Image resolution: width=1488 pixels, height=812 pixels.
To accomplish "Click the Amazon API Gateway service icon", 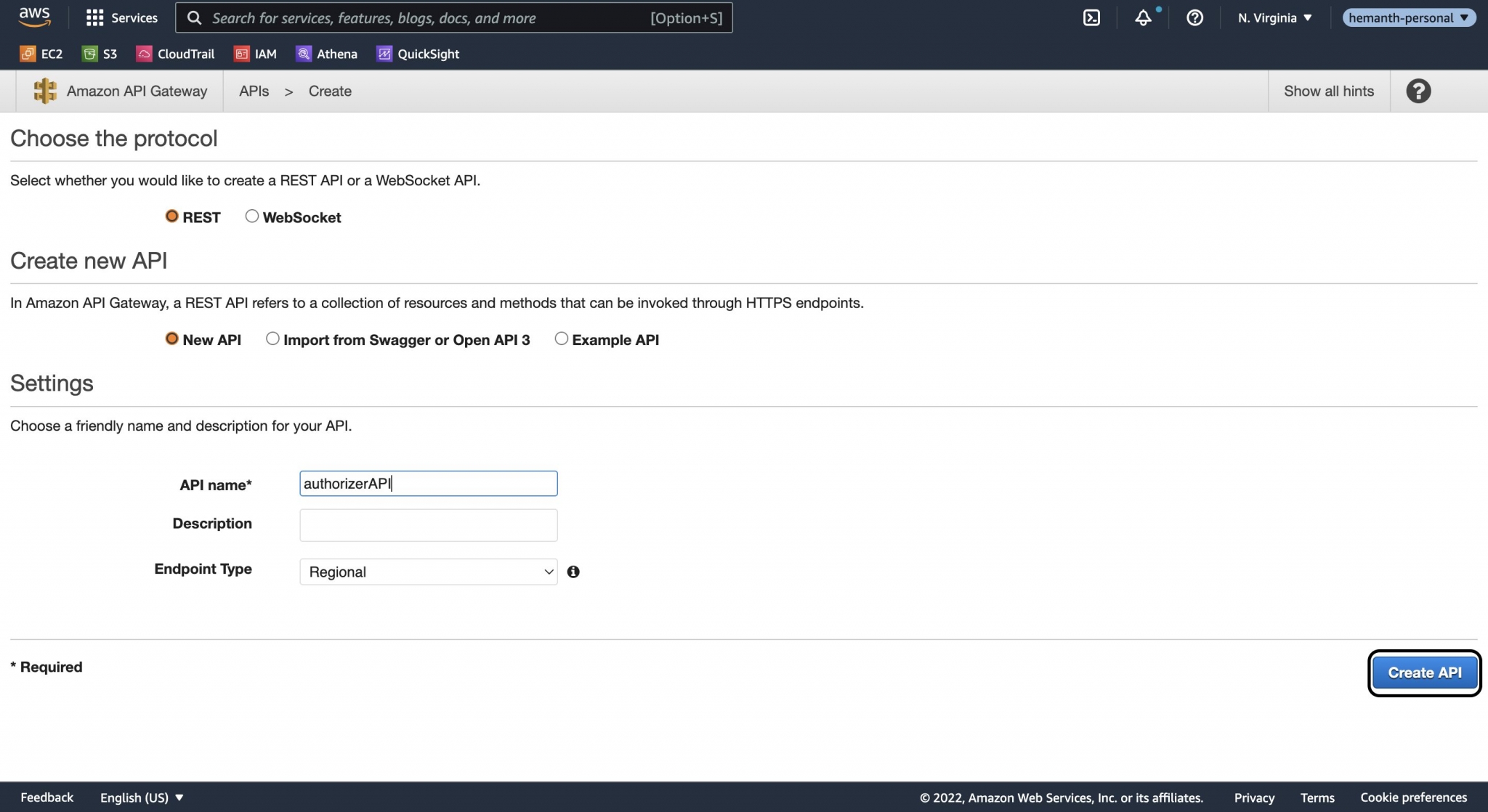I will 45,90.
